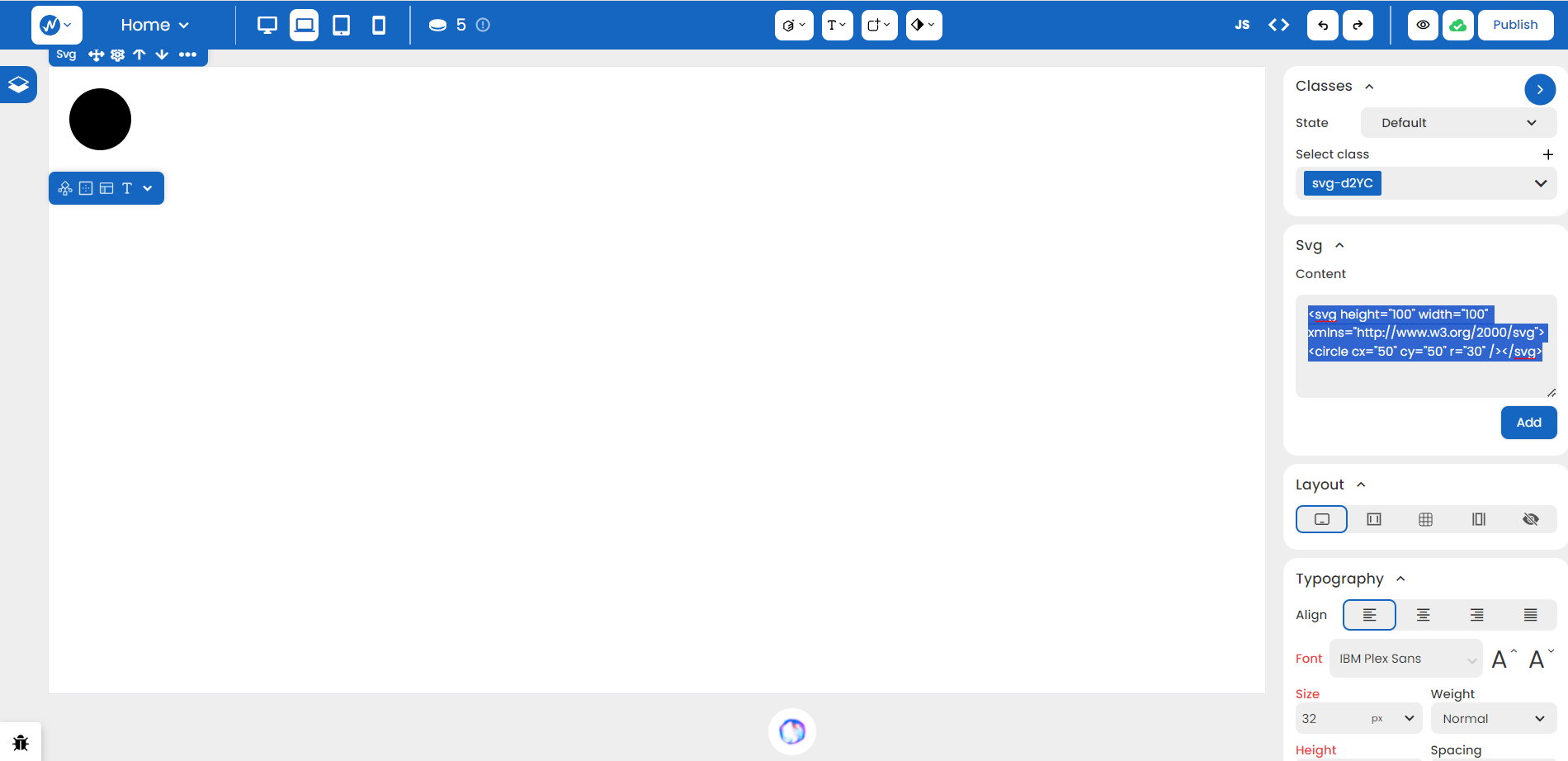Collapse the Svg section
The image size is (1568, 761).
(1339, 245)
